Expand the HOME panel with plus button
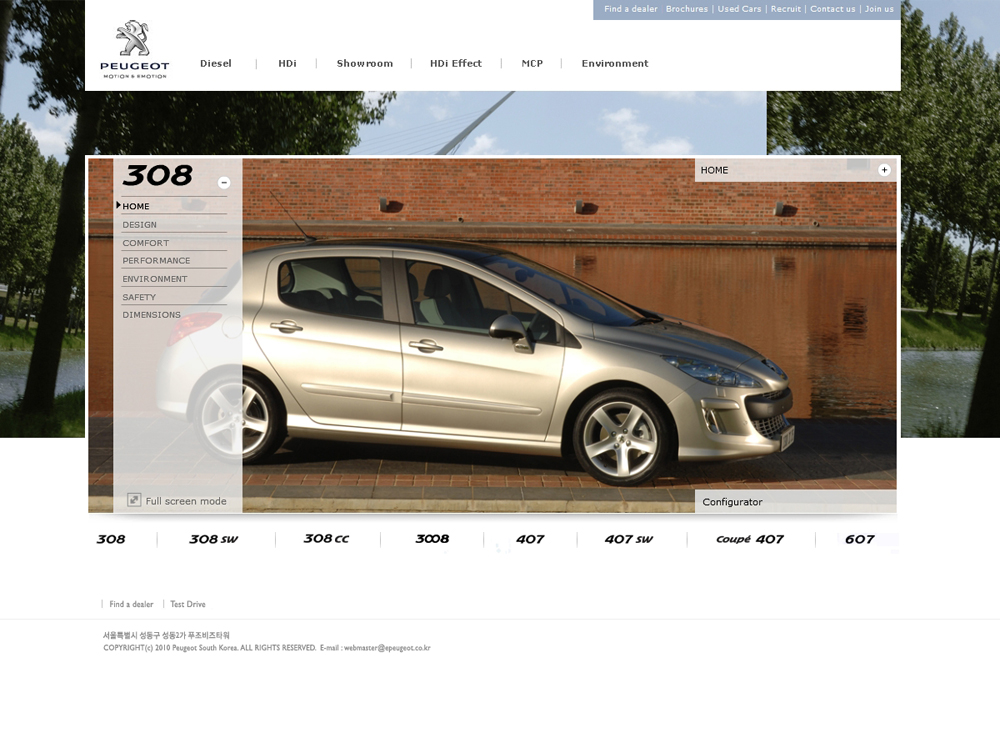This screenshot has width=1000, height=738. tap(884, 170)
